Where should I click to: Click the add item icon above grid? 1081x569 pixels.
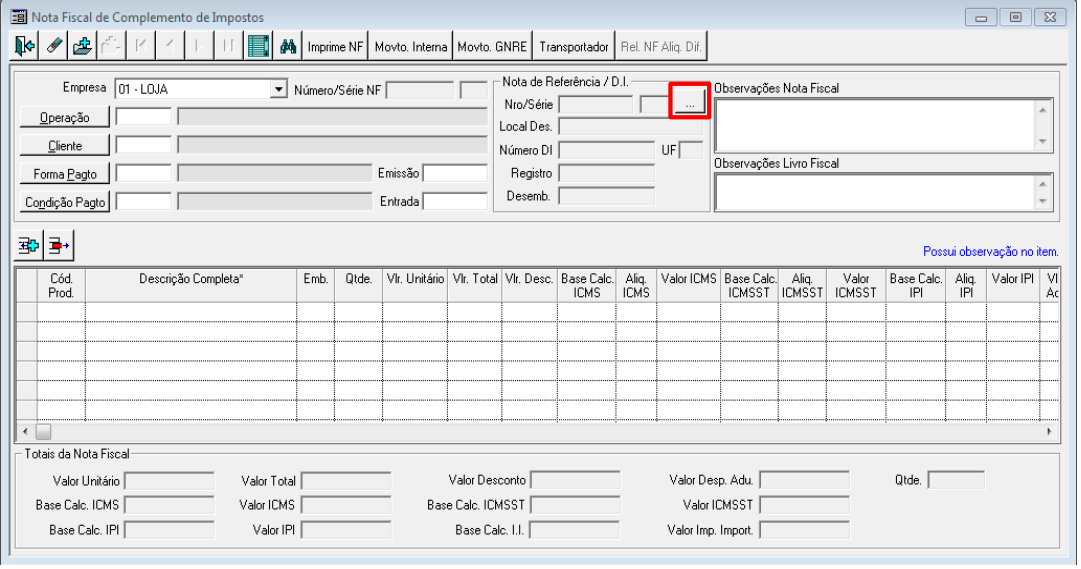tap(29, 245)
